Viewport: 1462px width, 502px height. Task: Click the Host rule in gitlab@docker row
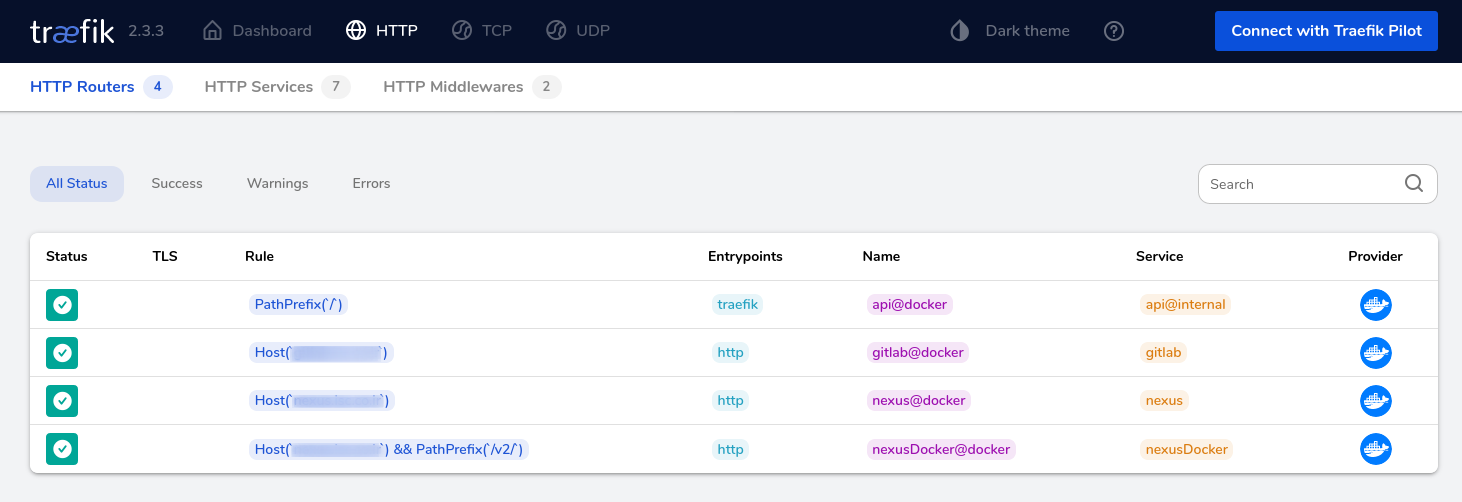click(321, 352)
